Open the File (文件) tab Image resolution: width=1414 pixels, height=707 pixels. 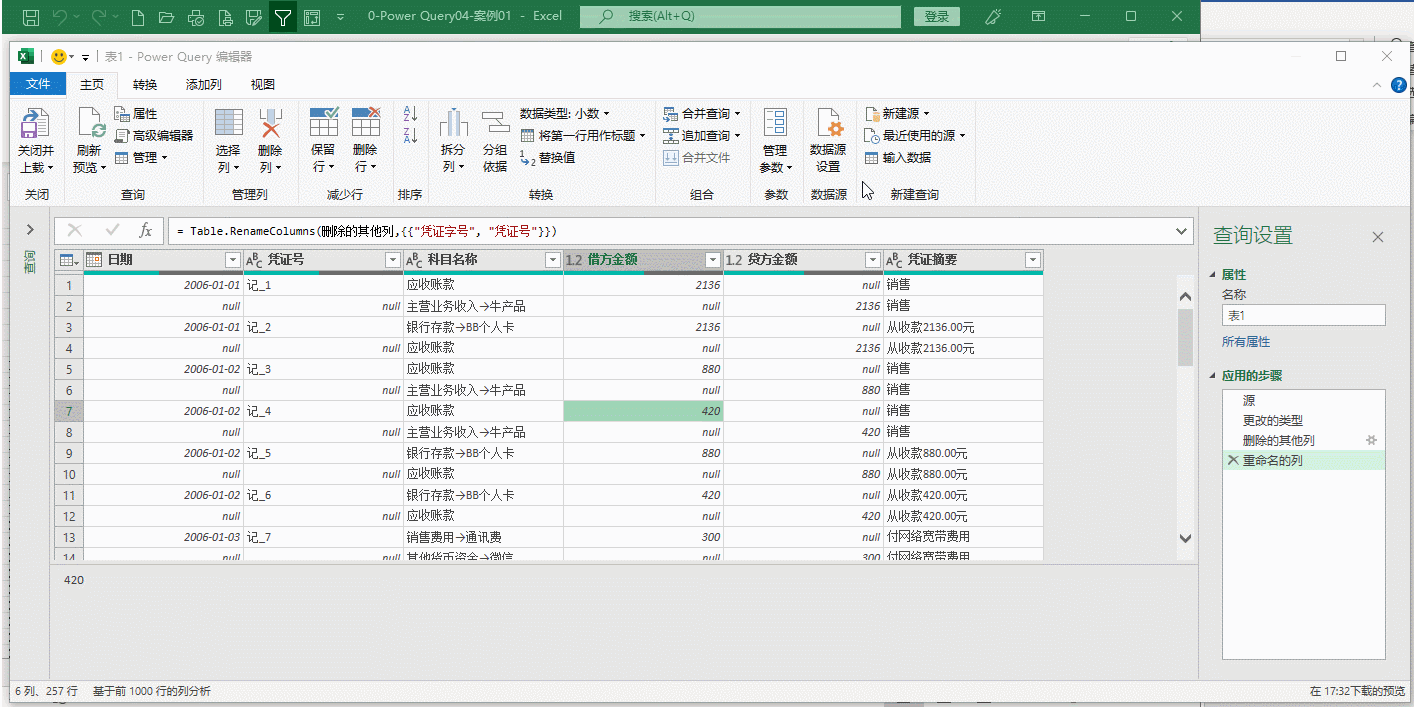coord(38,85)
